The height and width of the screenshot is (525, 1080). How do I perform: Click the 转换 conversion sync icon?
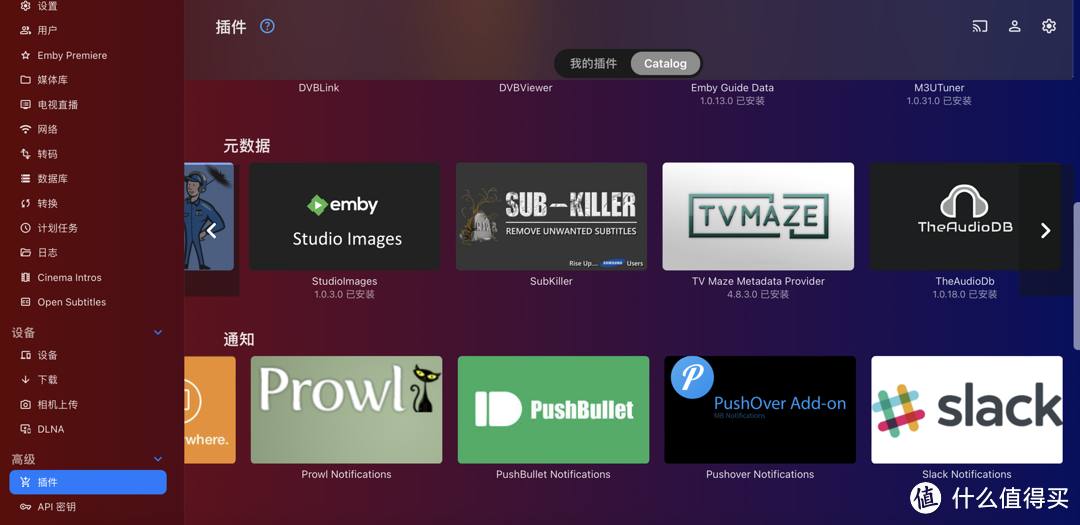point(25,204)
